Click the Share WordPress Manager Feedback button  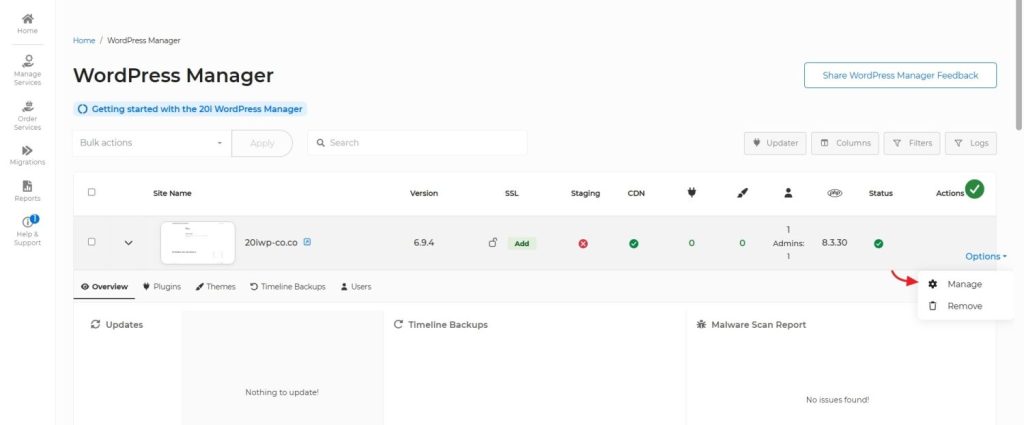(x=900, y=75)
